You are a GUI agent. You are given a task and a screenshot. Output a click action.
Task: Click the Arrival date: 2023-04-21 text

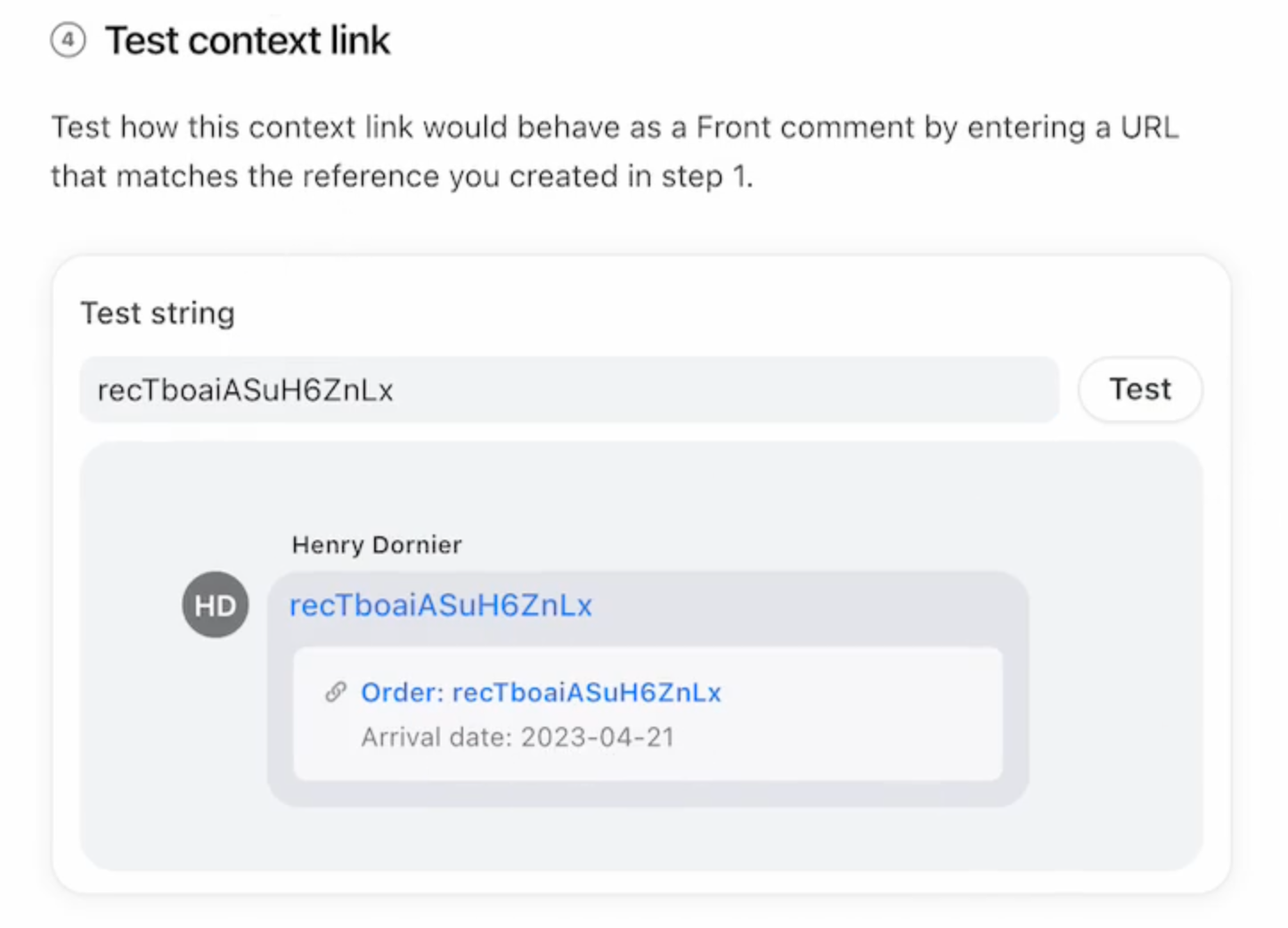(x=518, y=737)
